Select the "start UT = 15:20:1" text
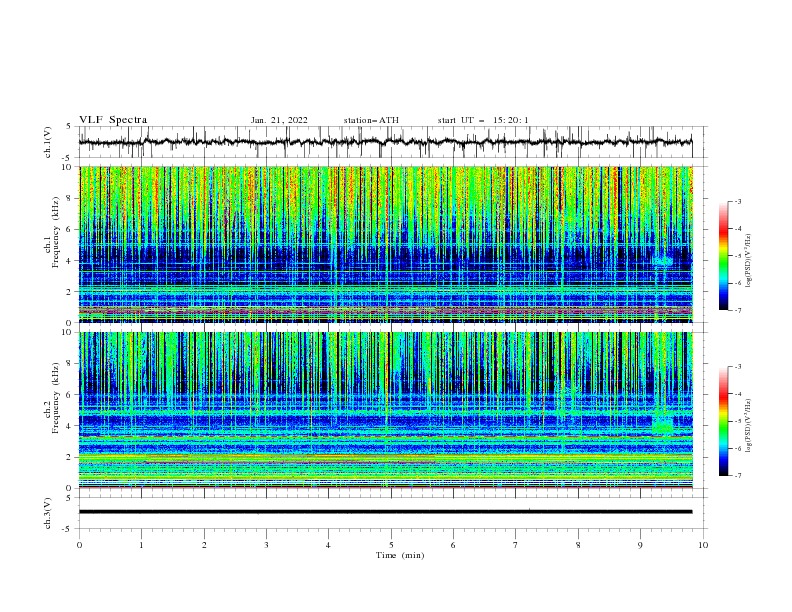Screen dimensions: 792x612 point(483,120)
